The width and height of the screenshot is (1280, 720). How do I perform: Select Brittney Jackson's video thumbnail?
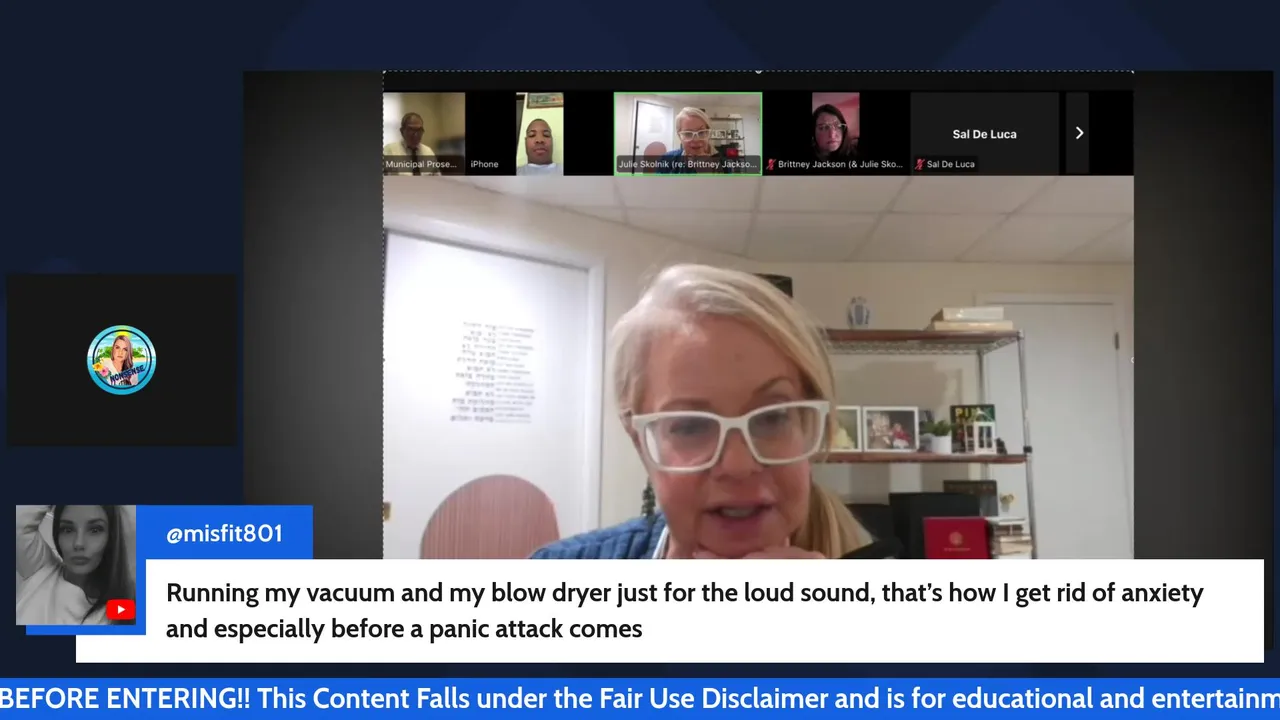click(x=836, y=133)
